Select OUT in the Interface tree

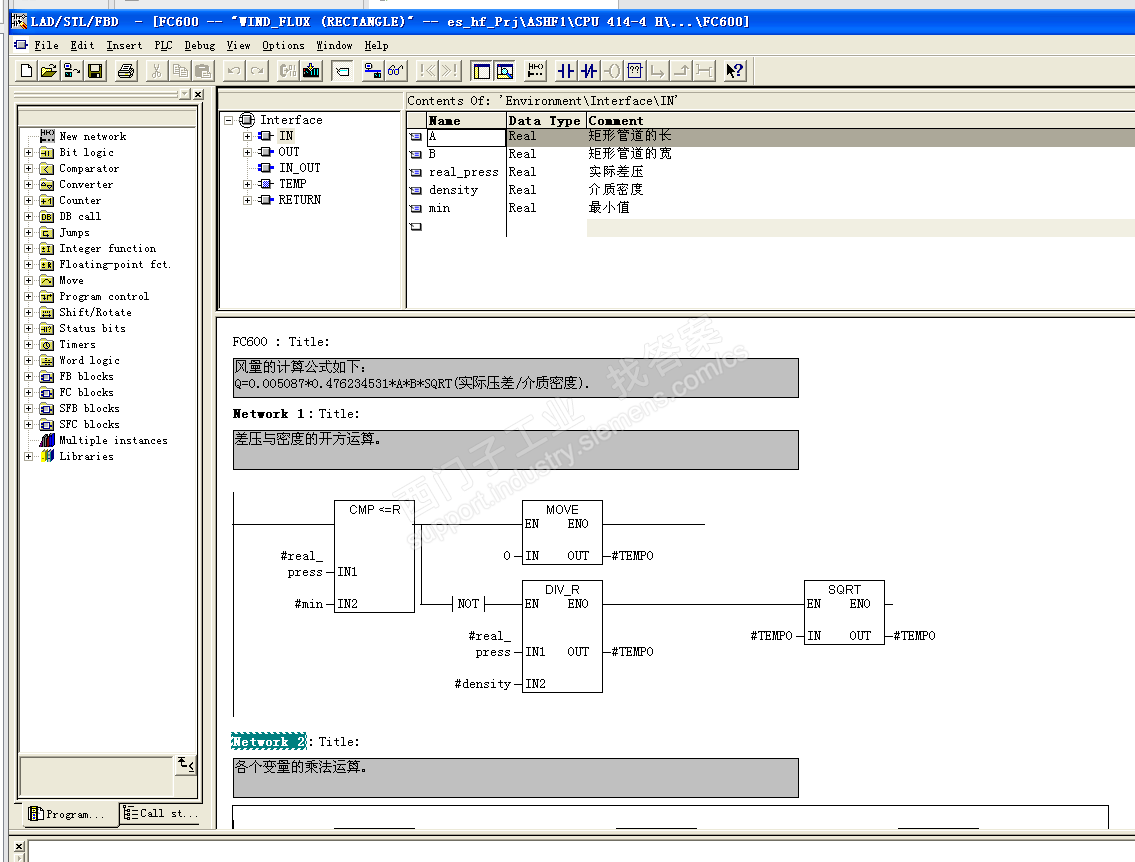pyautogui.click(x=288, y=152)
